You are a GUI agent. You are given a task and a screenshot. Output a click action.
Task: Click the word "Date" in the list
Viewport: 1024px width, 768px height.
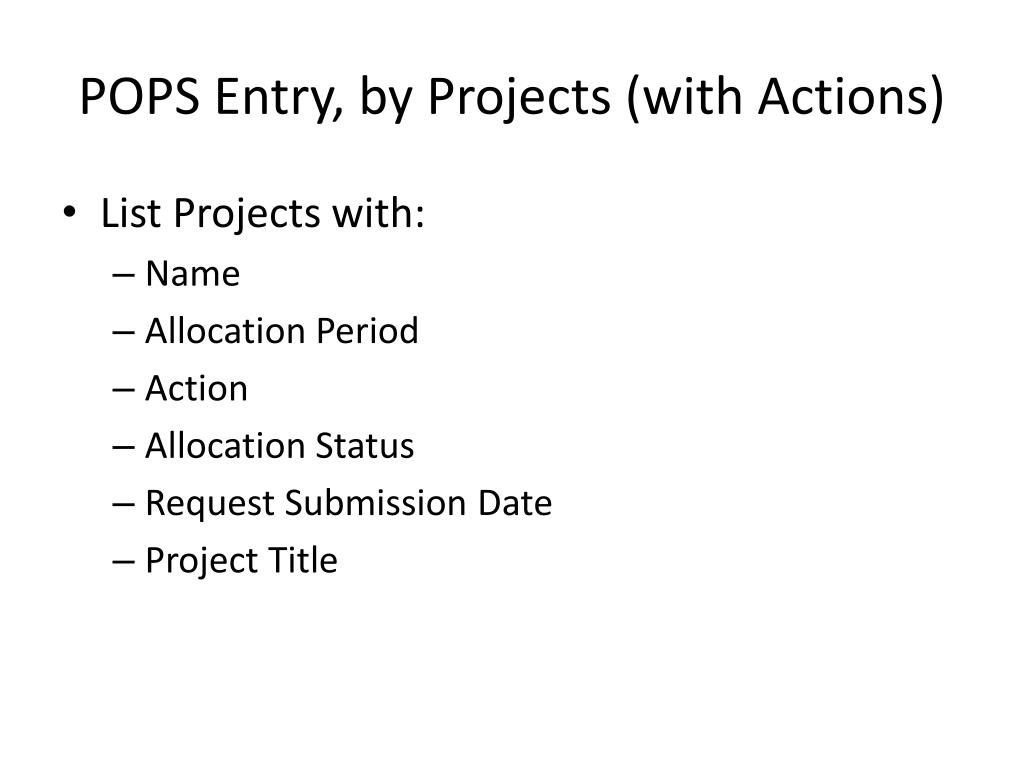click(x=515, y=503)
